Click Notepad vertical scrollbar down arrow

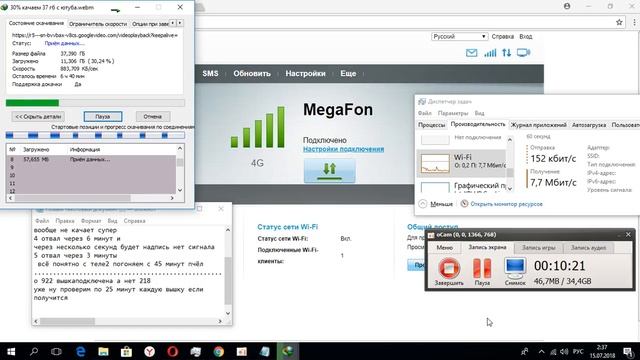click(x=228, y=313)
